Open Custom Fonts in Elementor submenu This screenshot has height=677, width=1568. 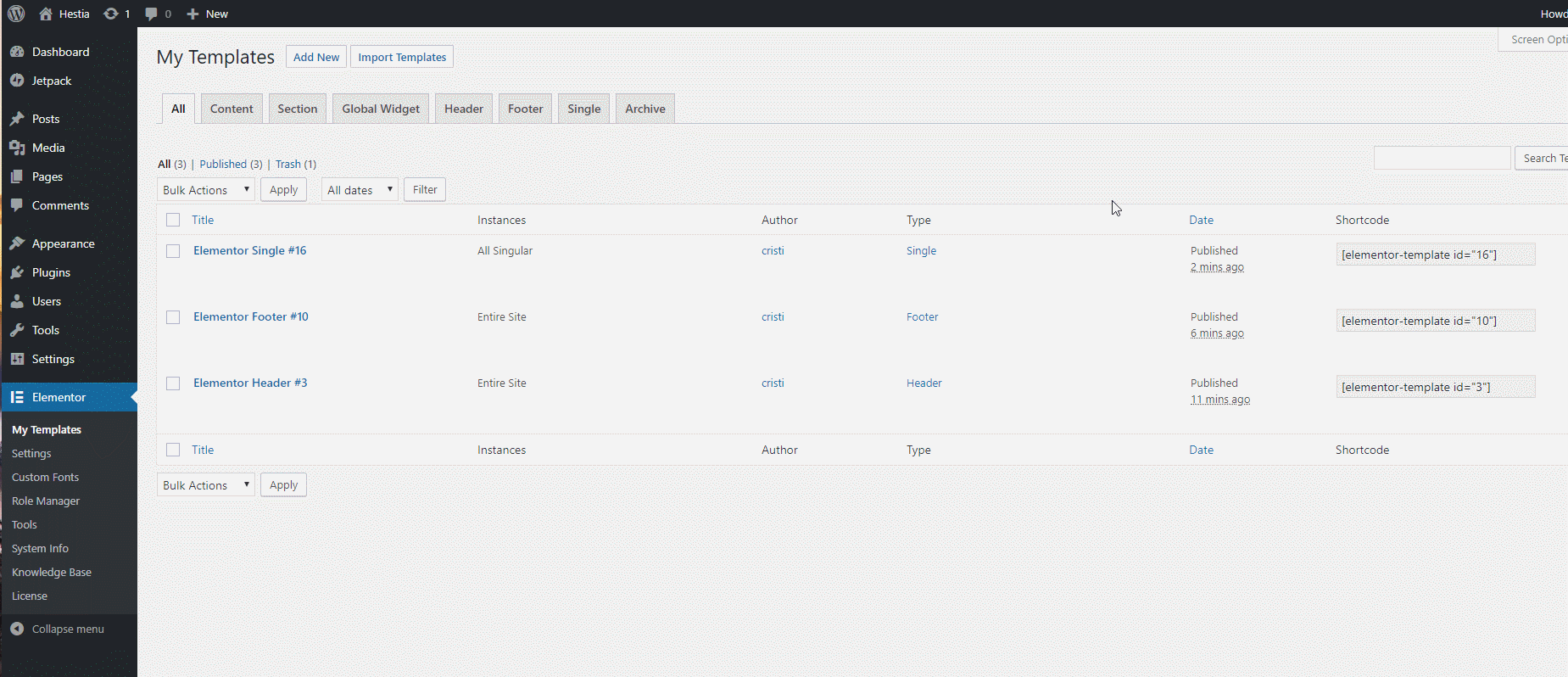click(46, 477)
